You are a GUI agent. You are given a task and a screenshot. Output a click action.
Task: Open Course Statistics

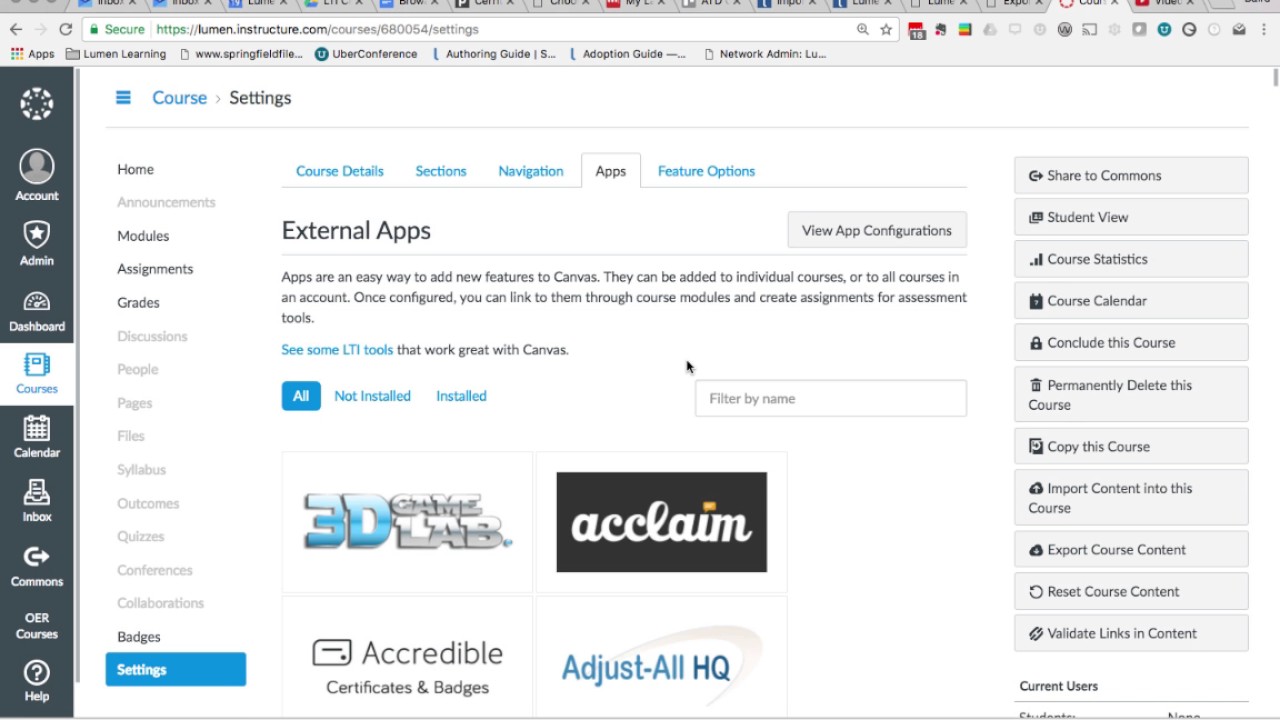click(x=1131, y=259)
